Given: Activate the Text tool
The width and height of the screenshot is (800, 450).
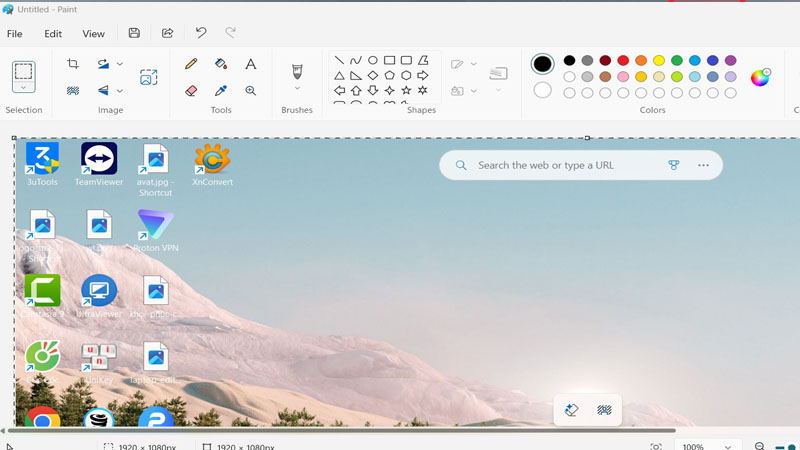Looking at the screenshot, I should (x=251, y=64).
